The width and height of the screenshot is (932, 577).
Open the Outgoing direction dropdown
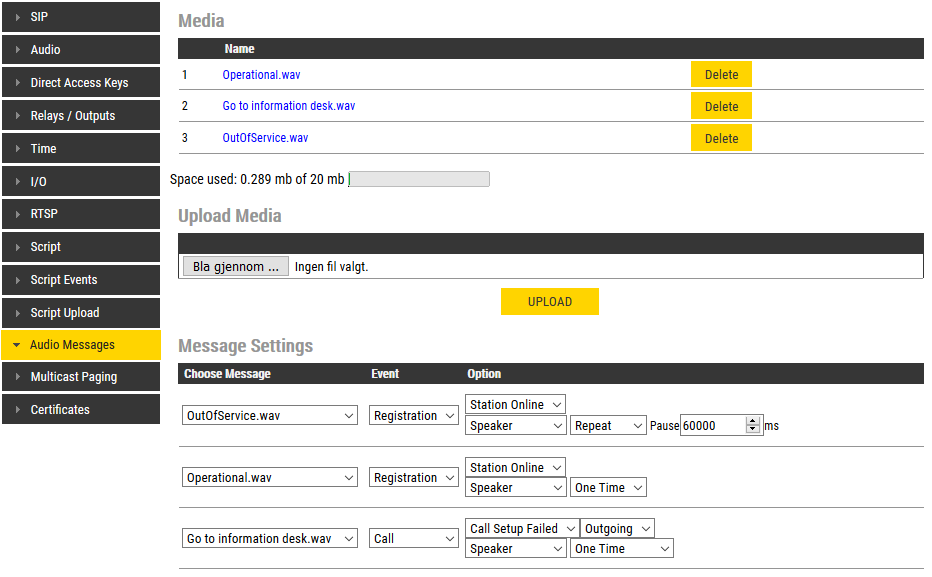617,529
